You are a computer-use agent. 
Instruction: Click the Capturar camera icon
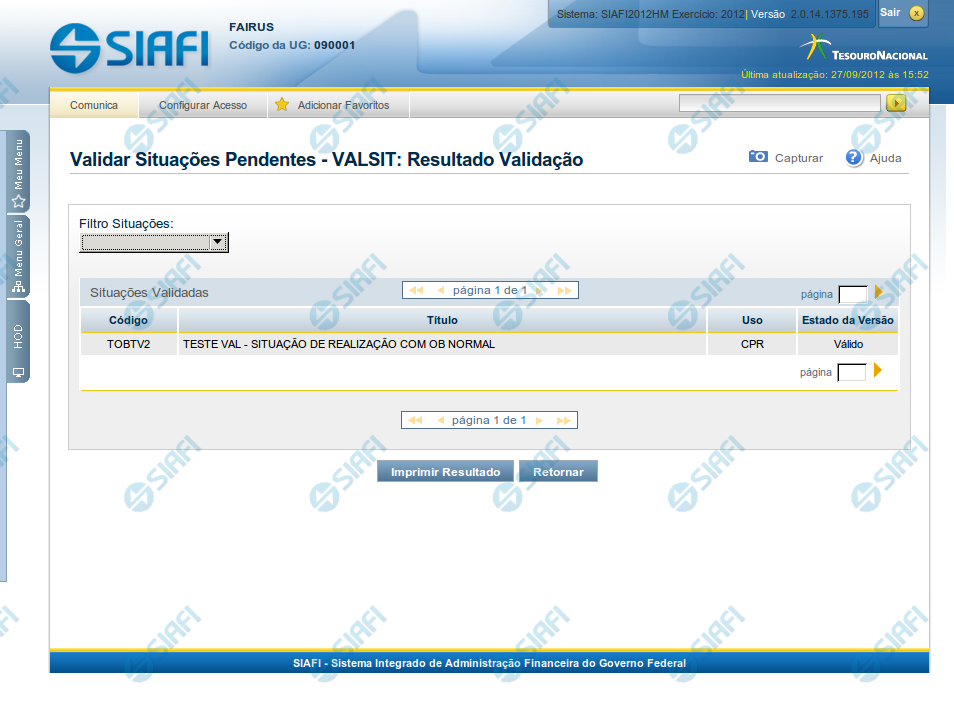point(759,157)
